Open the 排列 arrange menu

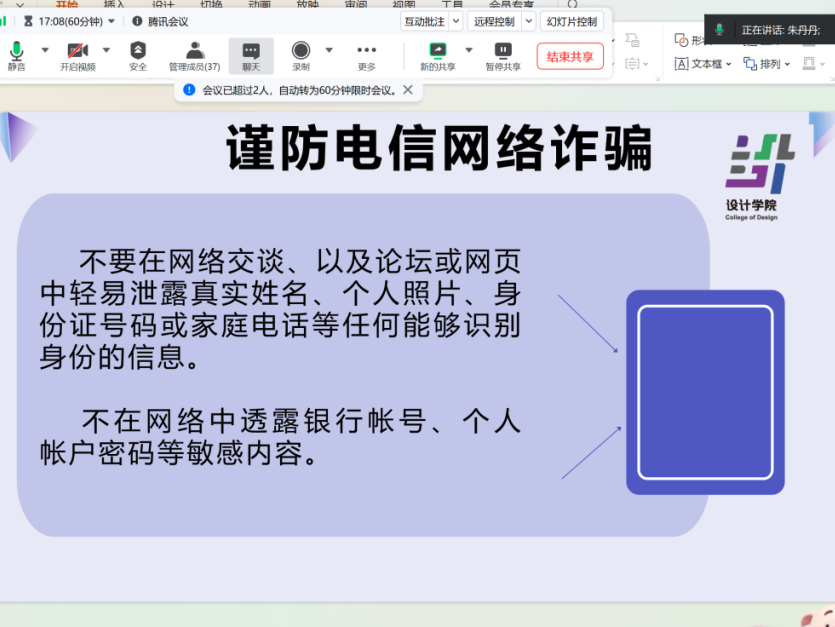[767, 64]
